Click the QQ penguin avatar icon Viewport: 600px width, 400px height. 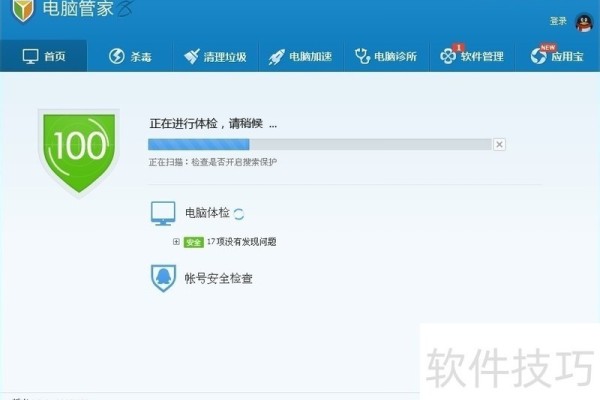[584, 23]
